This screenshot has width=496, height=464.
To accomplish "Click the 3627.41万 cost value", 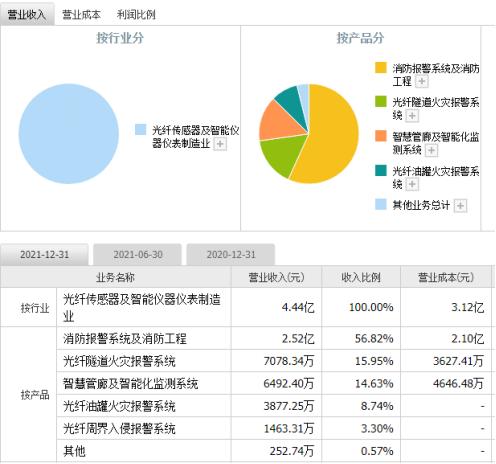I will pos(458,361).
